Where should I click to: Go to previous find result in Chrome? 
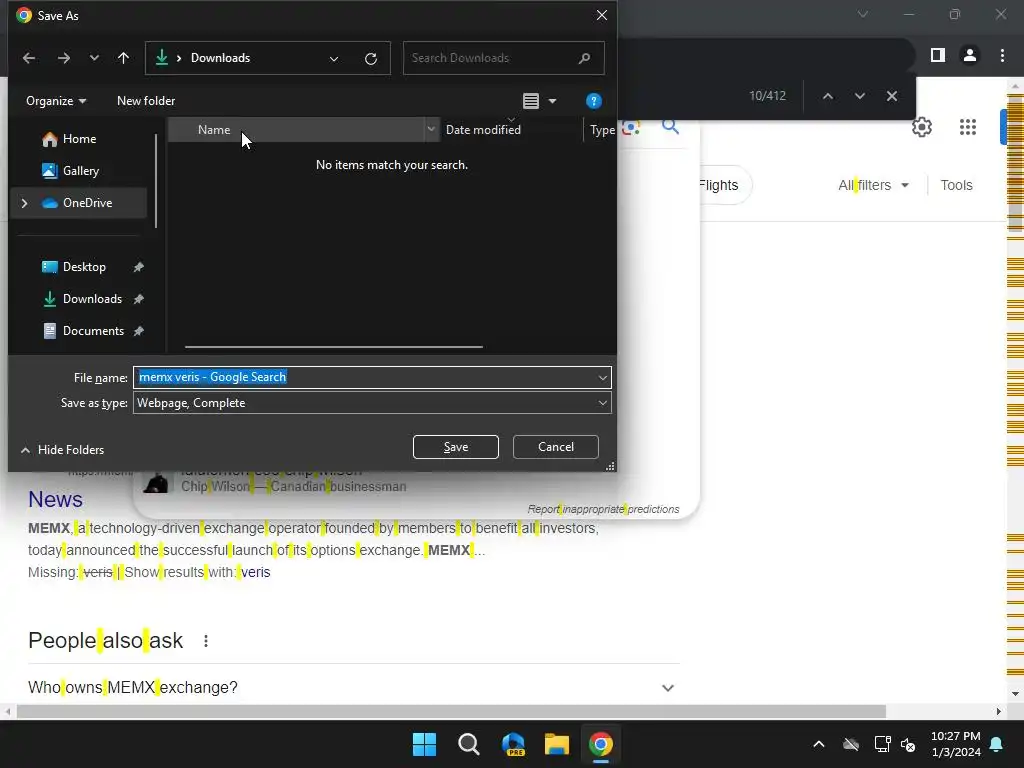tap(827, 96)
